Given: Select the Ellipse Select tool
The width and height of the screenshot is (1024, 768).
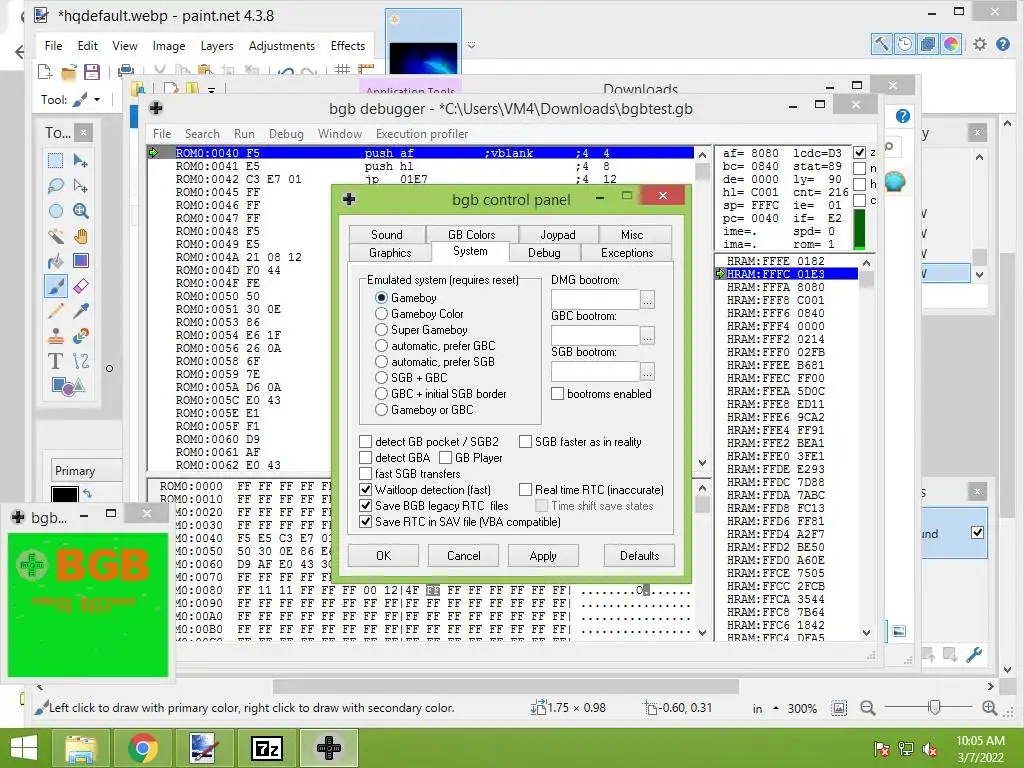Looking at the screenshot, I should click(x=56, y=211).
